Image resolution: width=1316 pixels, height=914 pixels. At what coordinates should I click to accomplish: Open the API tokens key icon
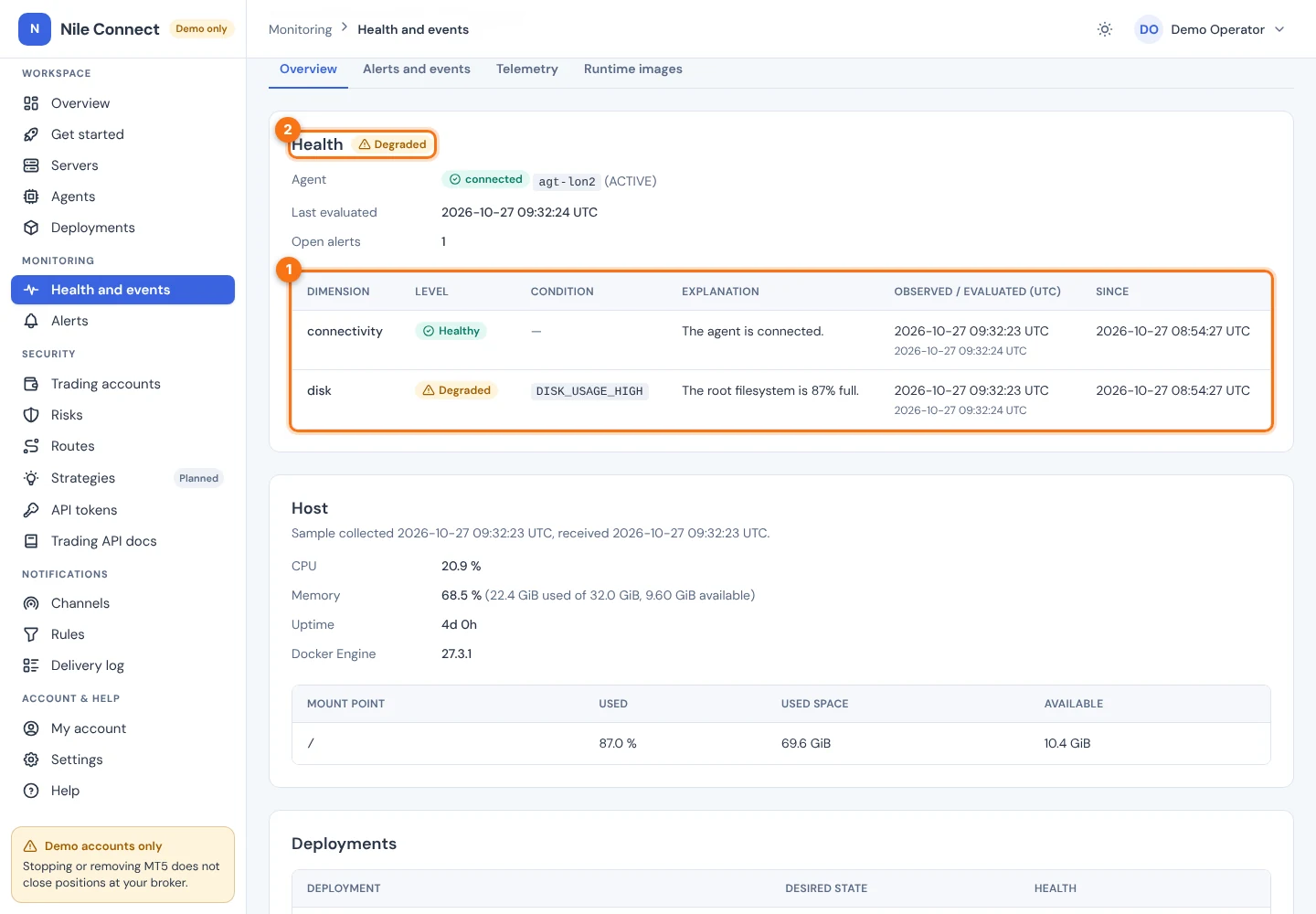coord(31,510)
